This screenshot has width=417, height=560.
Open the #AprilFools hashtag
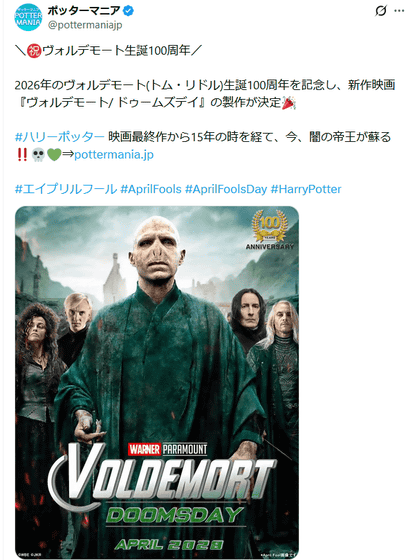151,189
